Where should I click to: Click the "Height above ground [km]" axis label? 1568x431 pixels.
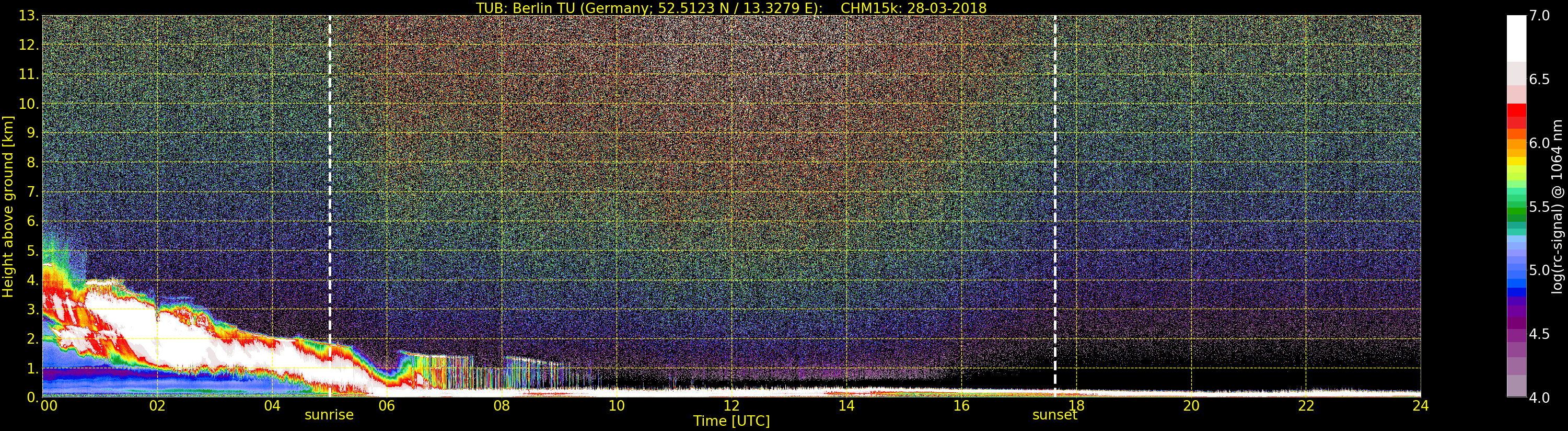coord(8,206)
